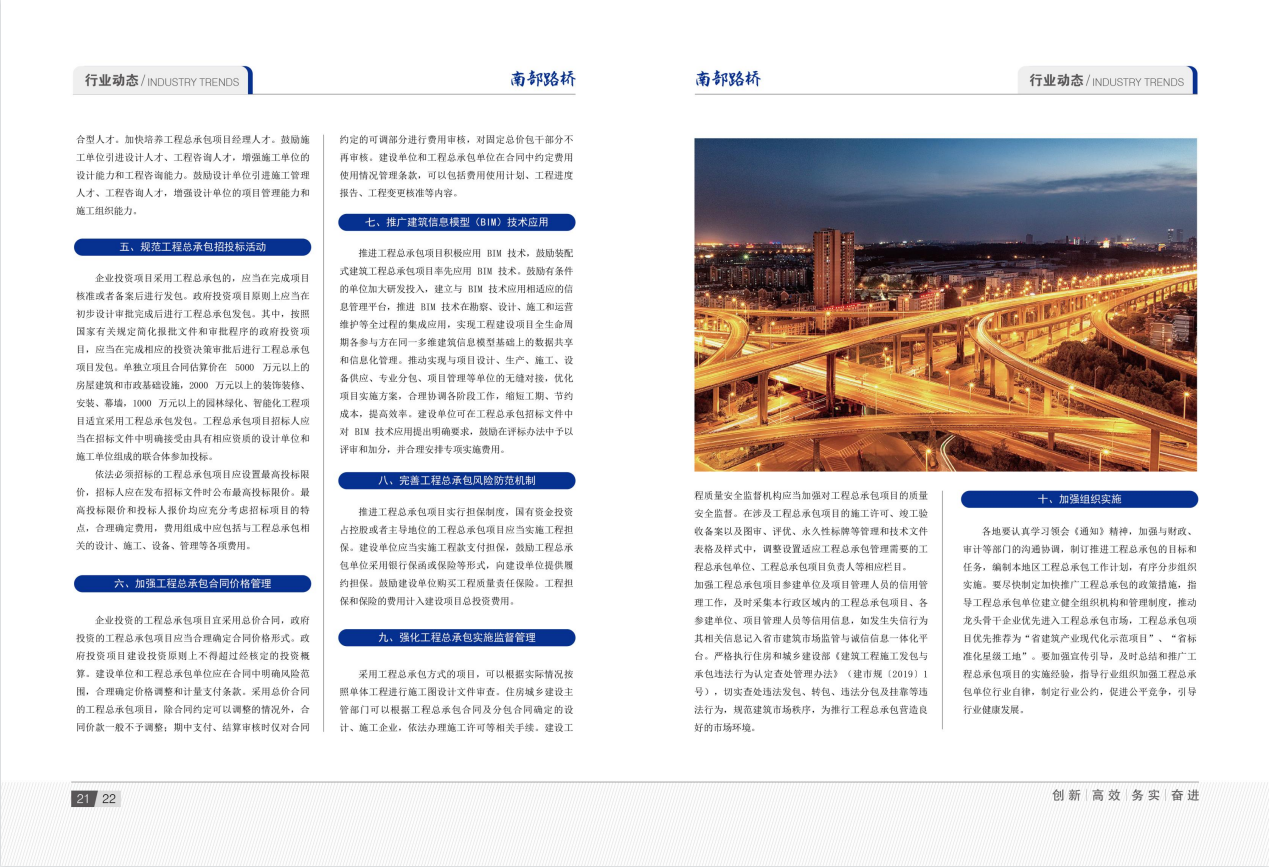Image resolution: width=1269 pixels, height=867 pixels.
Task: Select heading '九、强化工程总承包实施监督管理'
Action: pyautogui.click(x=456, y=637)
